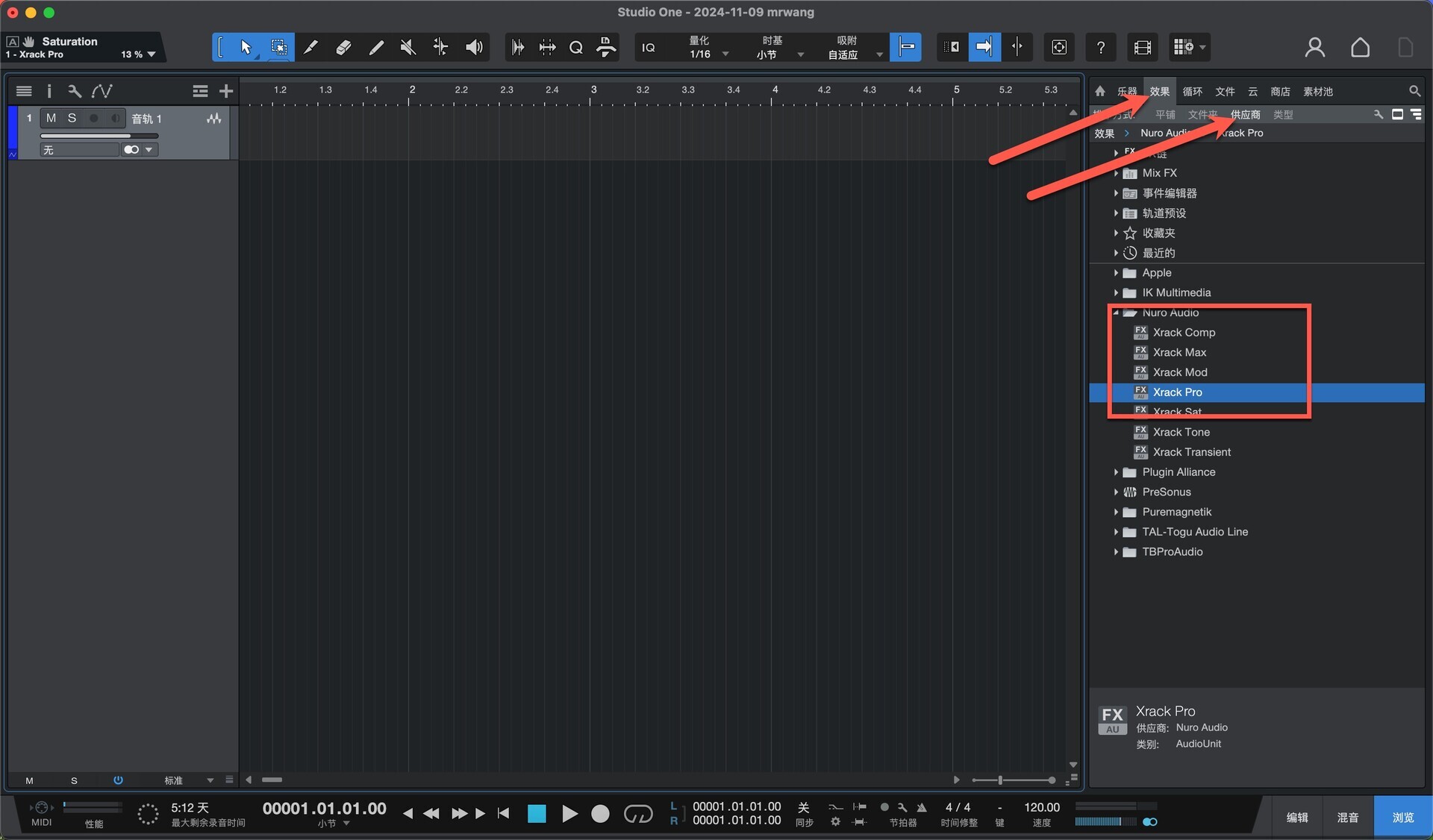Open the video player icon

pos(1142,48)
